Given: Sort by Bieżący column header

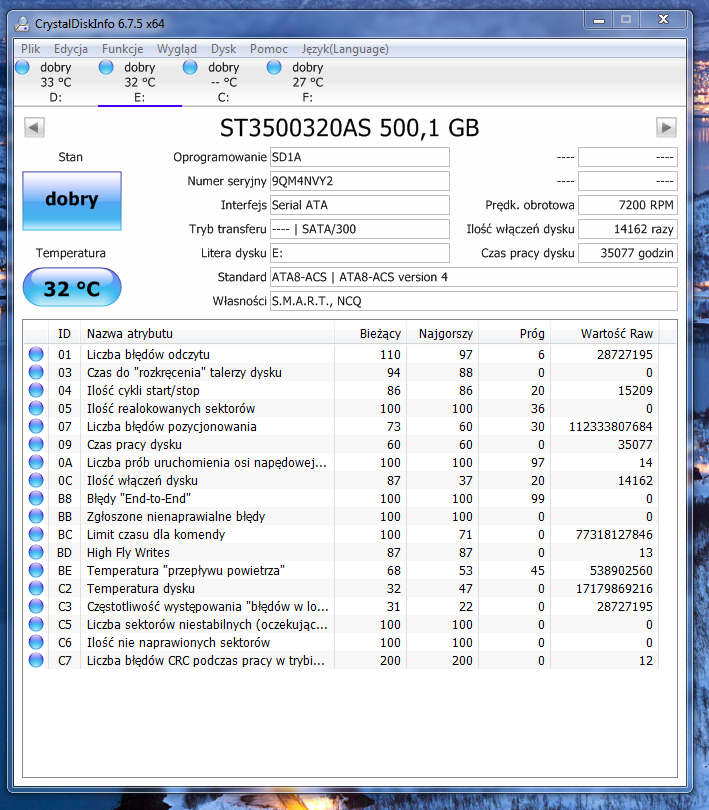Looking at the screenshot, I should click(371, 334).
